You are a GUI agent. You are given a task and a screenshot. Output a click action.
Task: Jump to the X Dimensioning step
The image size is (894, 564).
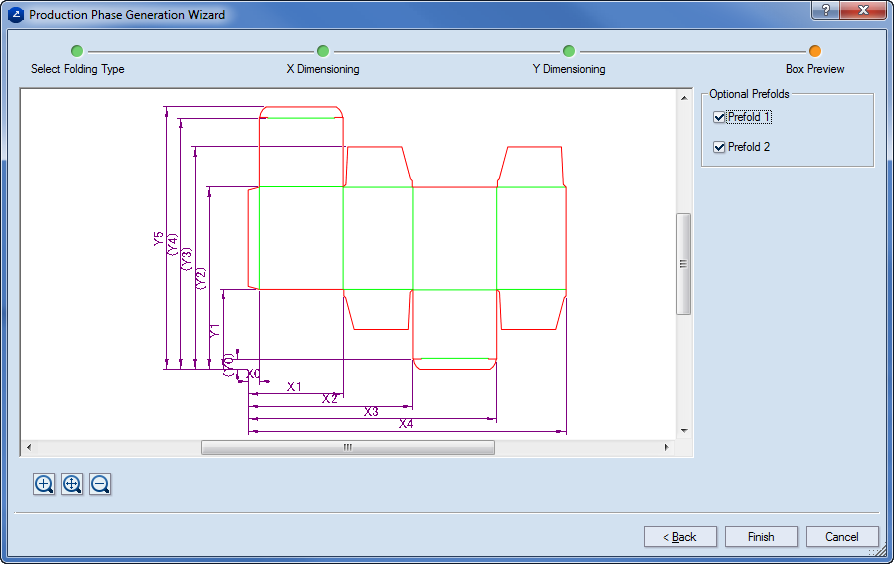coord(323,51)
